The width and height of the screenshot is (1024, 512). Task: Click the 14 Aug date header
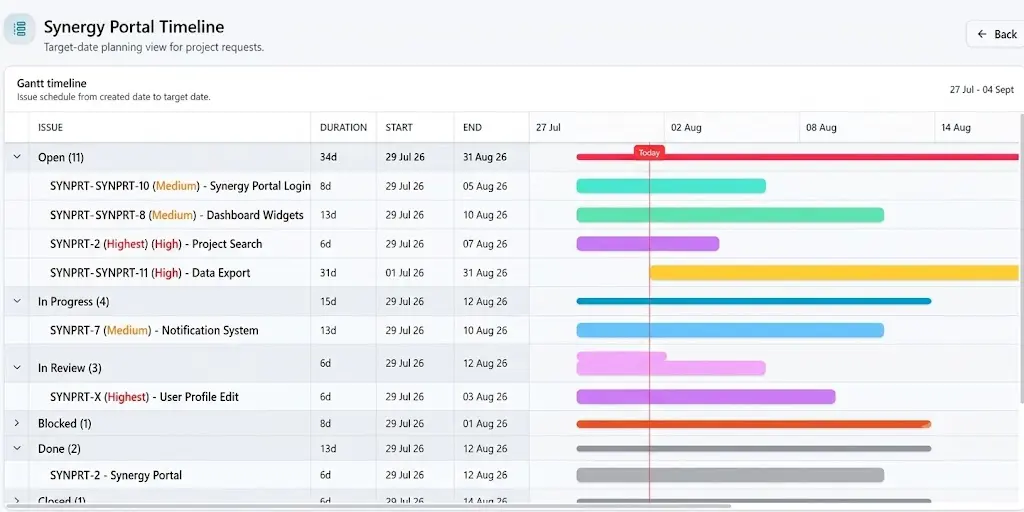coord(956,127)
